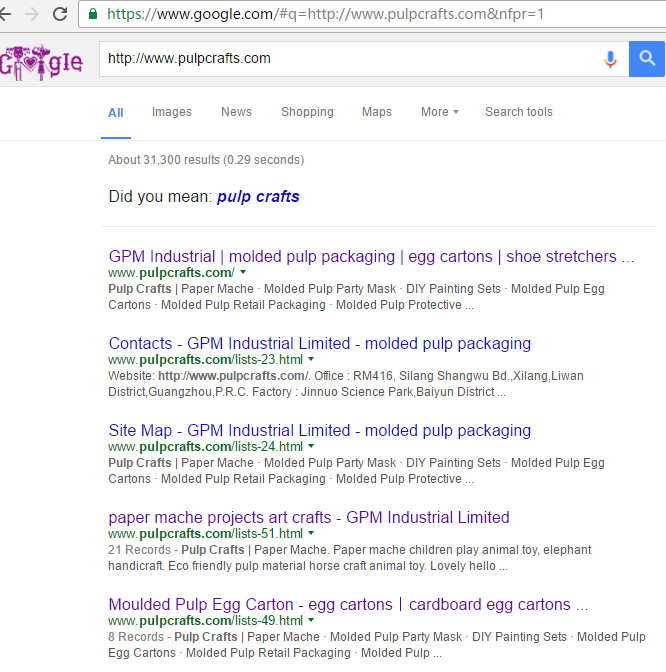Reload the page with refresh icon
Image resolution: width=666 pixels, height=672 pixels.
60,14
